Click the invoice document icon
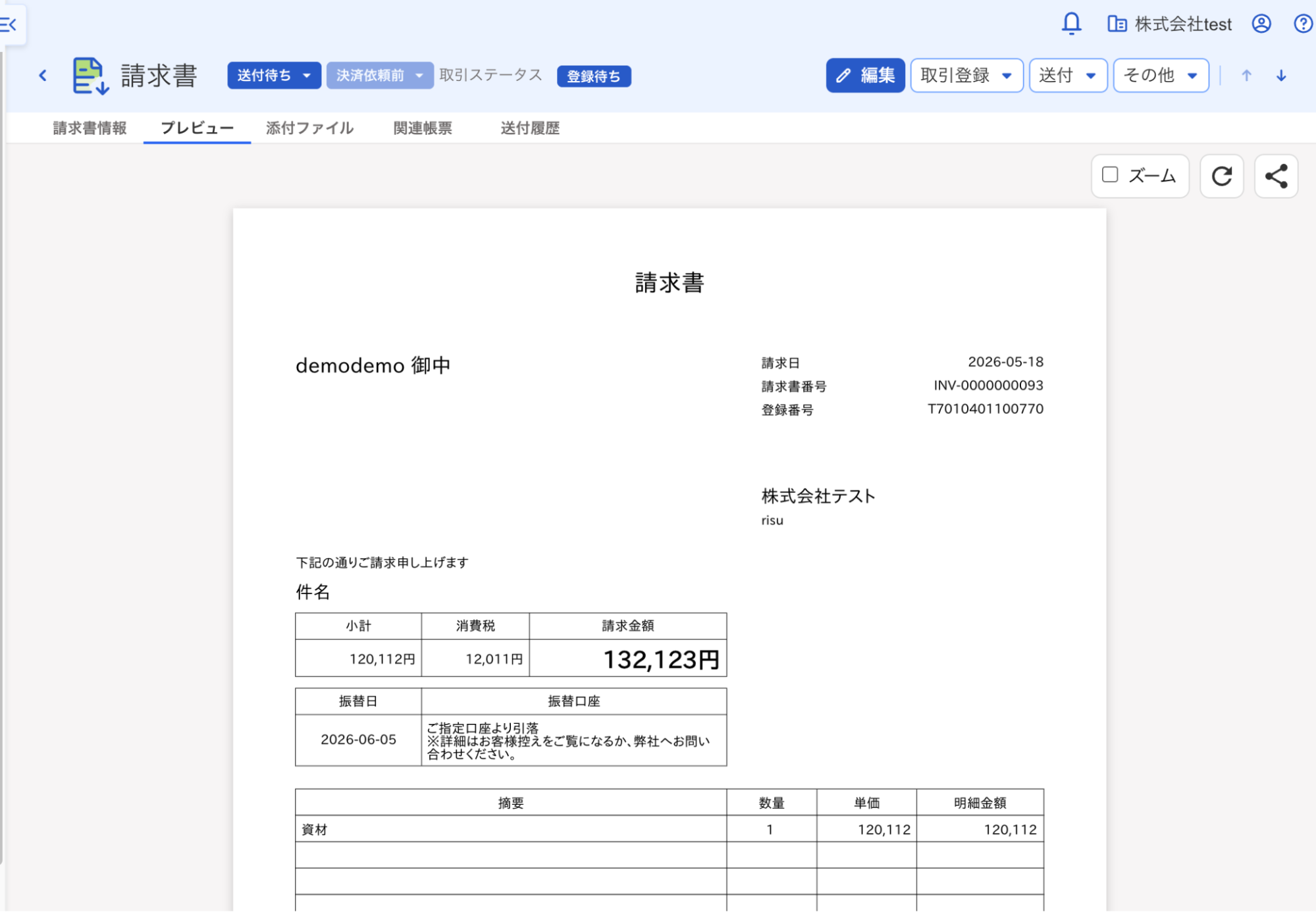The image size is (1316, 912). coord(90,76)
